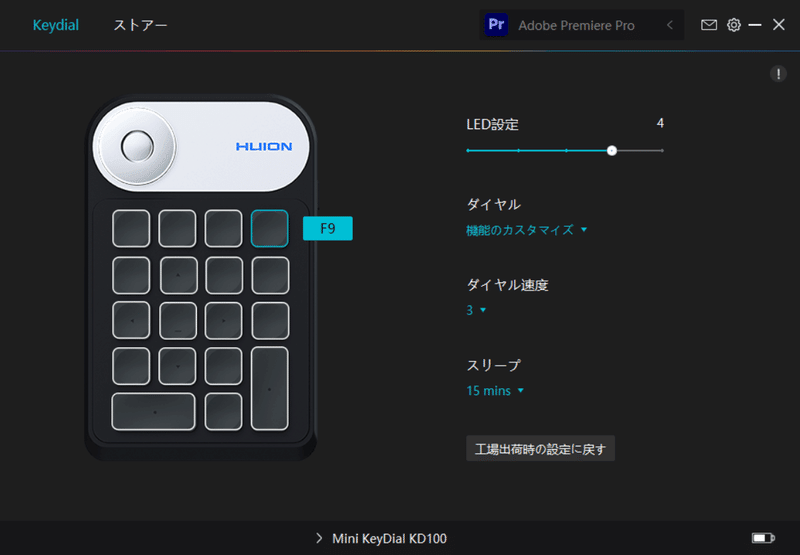This screenshot has height=555, width=800.
Task: Open the mail feedback icon
Action: click(709, 24)
